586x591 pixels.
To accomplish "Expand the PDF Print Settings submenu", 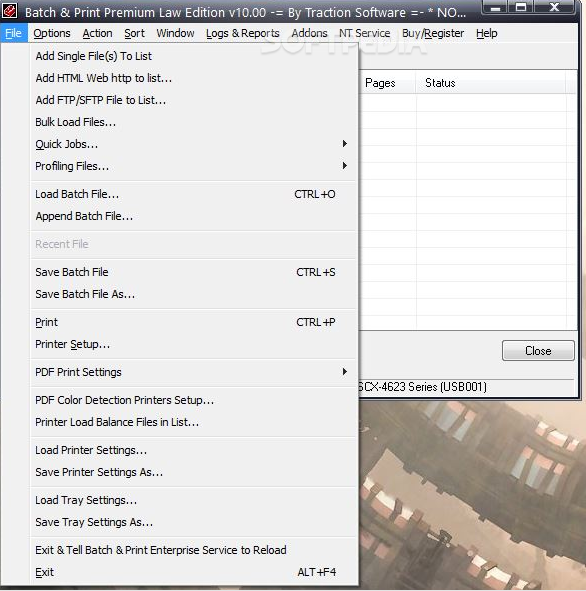I will 194,372.
